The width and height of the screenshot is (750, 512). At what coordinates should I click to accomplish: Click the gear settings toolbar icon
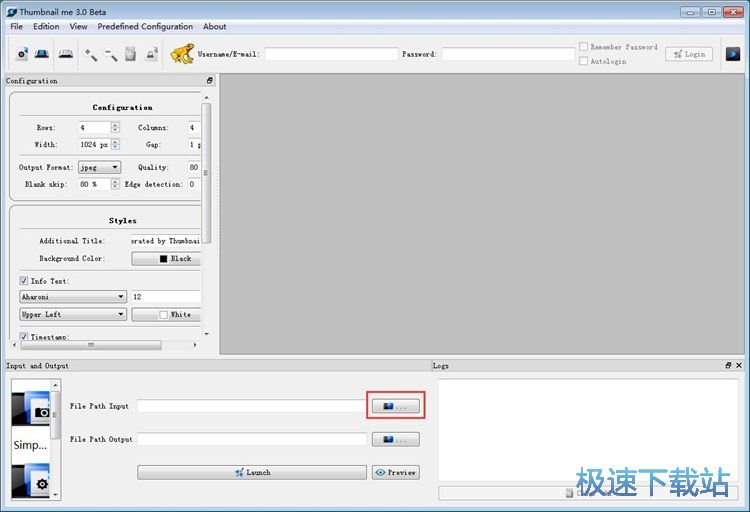(22, 54)
